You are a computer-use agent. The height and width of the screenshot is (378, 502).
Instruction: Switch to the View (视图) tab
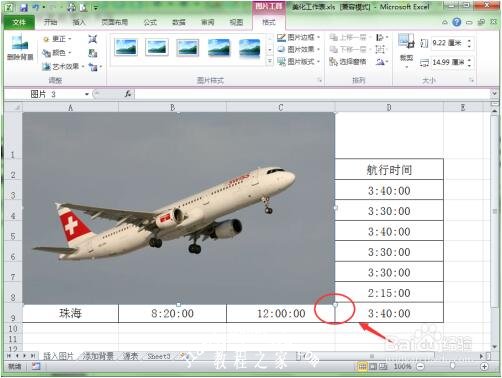pyautogui.click(x=236, y=22)
